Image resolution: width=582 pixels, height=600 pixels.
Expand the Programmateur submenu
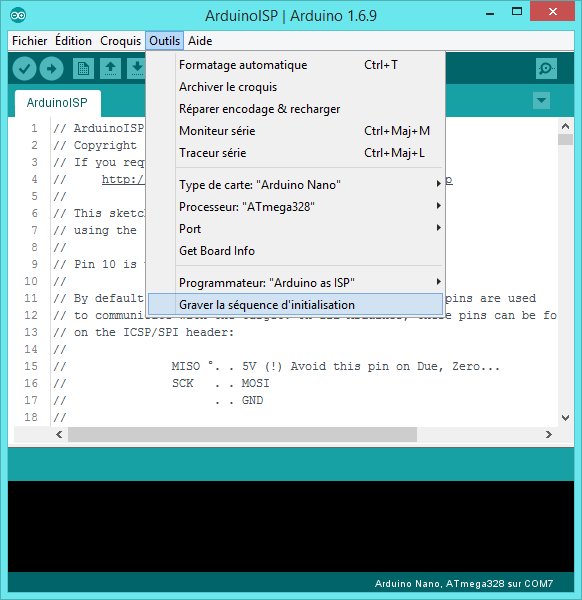point(310,283)
